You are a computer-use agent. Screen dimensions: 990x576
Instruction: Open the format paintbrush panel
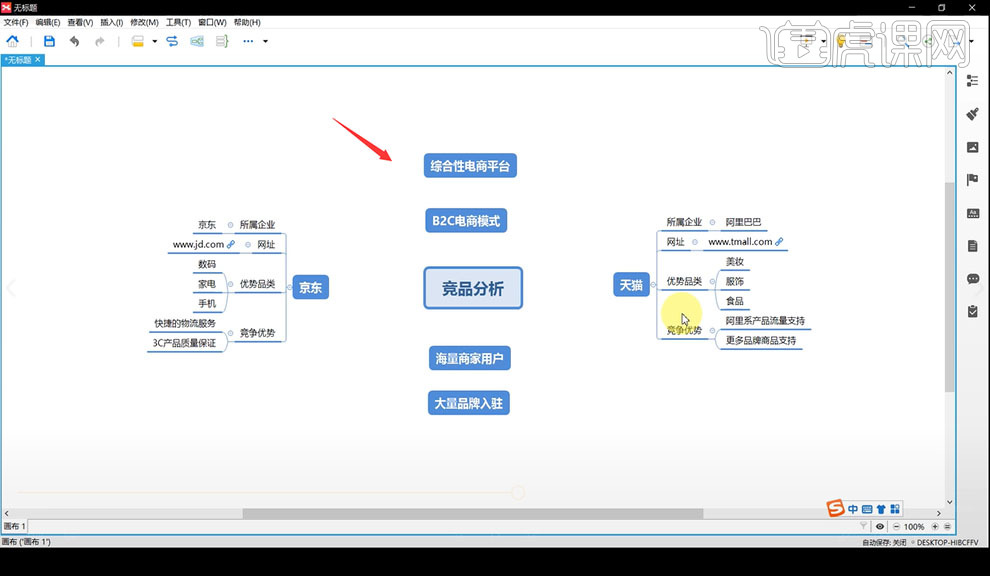click(972, 113)
